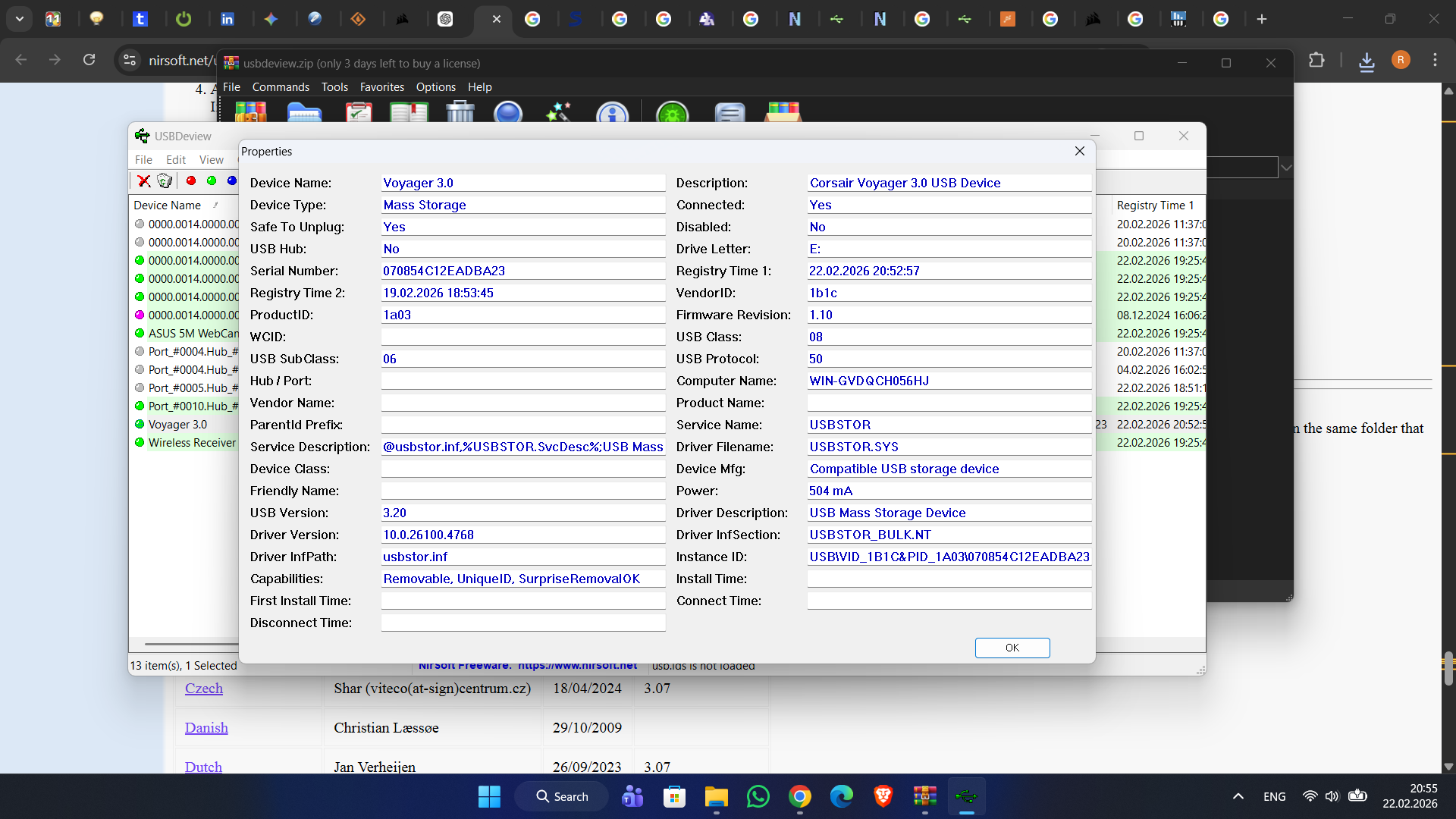Open Microsoft Edge from the taskbar
Image resolution: width=1456 pixels, height=819 pixels.
[x=842, y=796]
